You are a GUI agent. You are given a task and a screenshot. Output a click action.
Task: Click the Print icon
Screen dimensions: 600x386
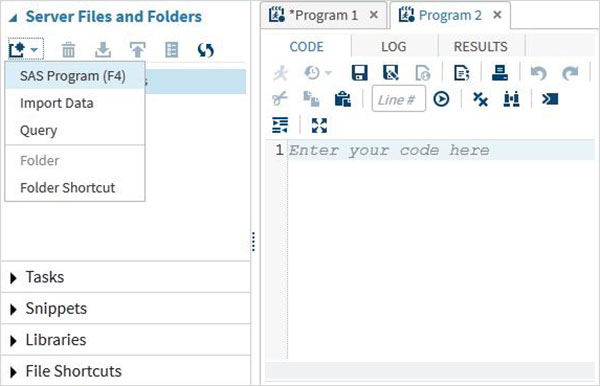point(500,73)
